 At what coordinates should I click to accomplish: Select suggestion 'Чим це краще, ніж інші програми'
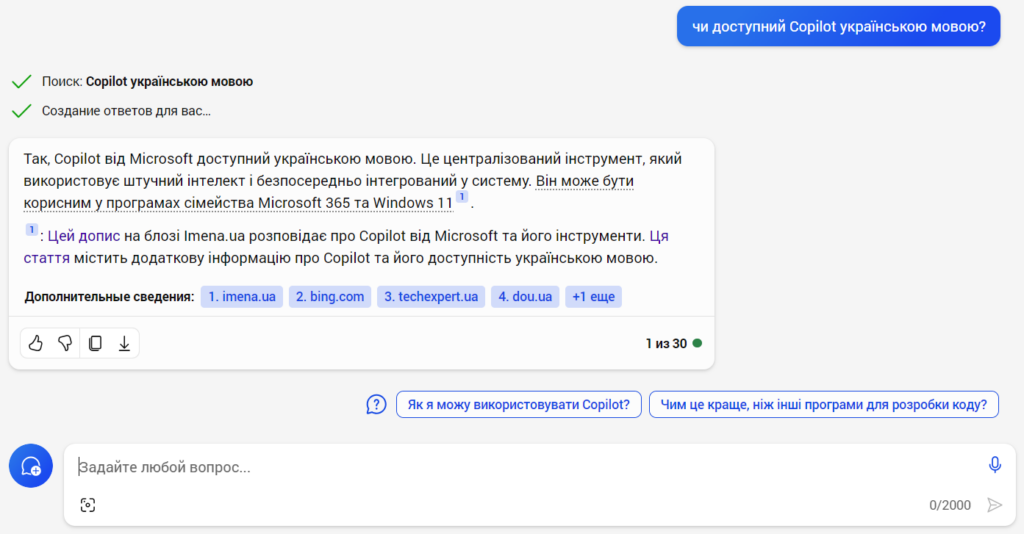pos(824,405)
